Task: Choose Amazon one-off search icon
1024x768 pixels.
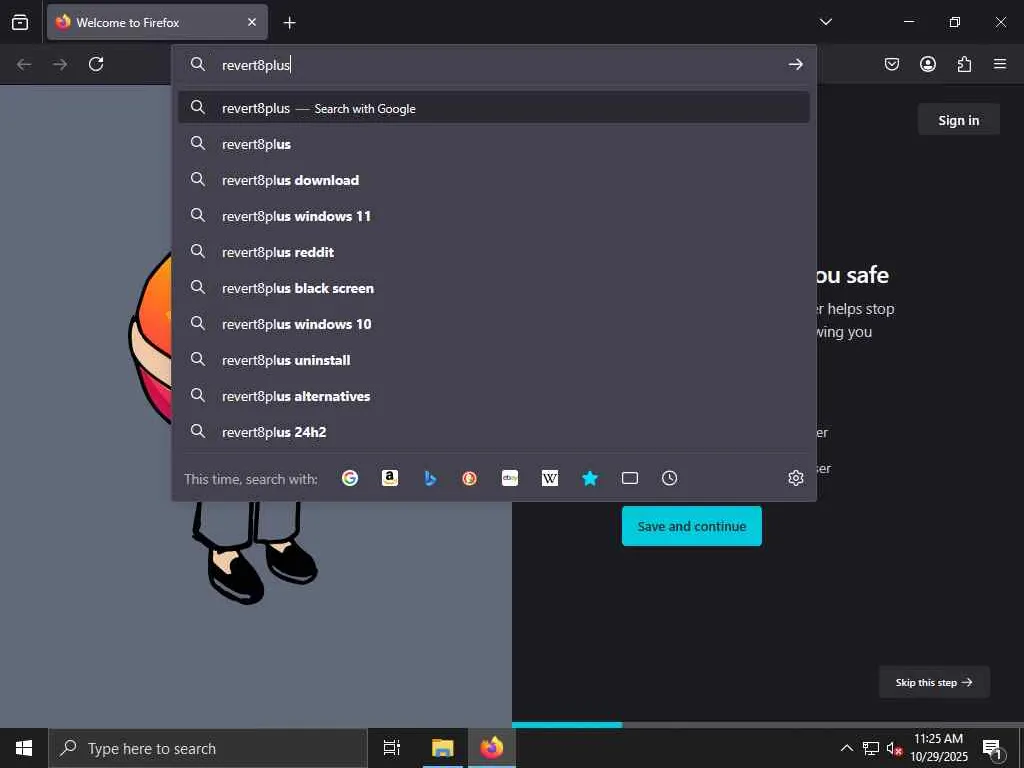Action: 390,479
